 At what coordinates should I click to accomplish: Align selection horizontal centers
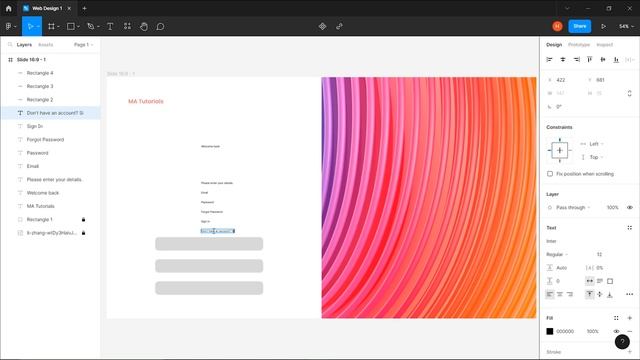[563, 60]
